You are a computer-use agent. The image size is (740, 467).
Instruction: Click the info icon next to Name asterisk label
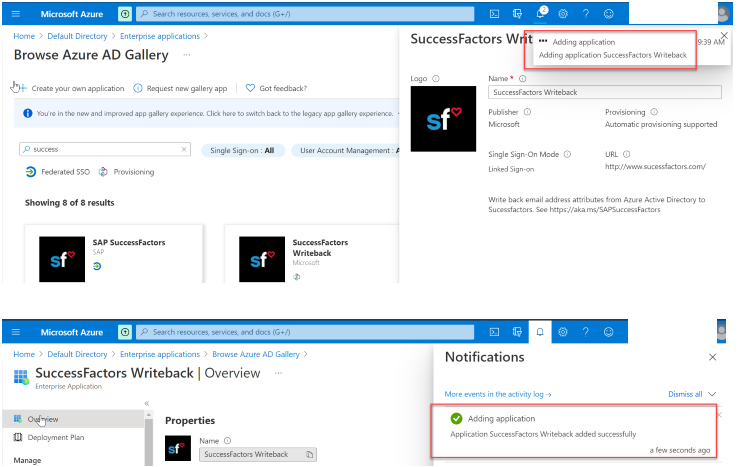(x=522, y=79)
